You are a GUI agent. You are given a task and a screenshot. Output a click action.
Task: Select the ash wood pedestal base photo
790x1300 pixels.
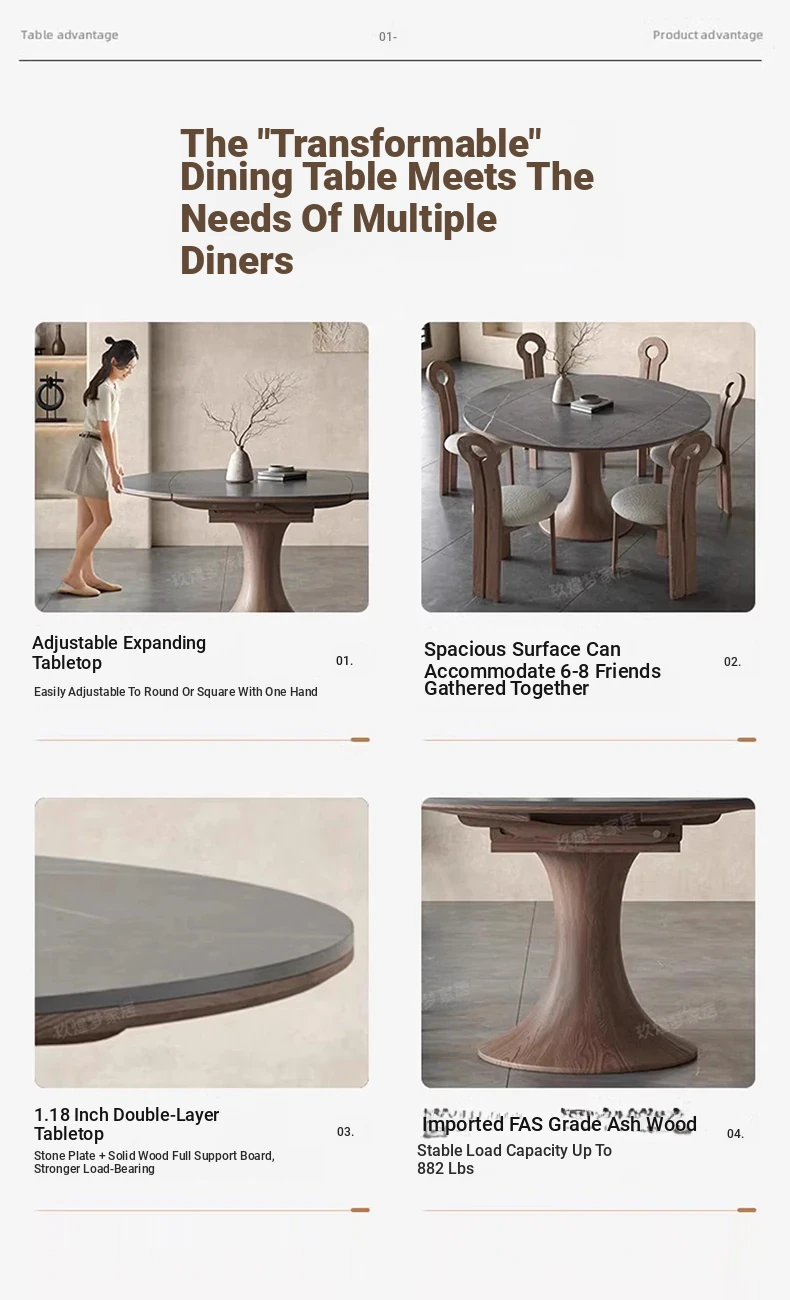point(588,942)
